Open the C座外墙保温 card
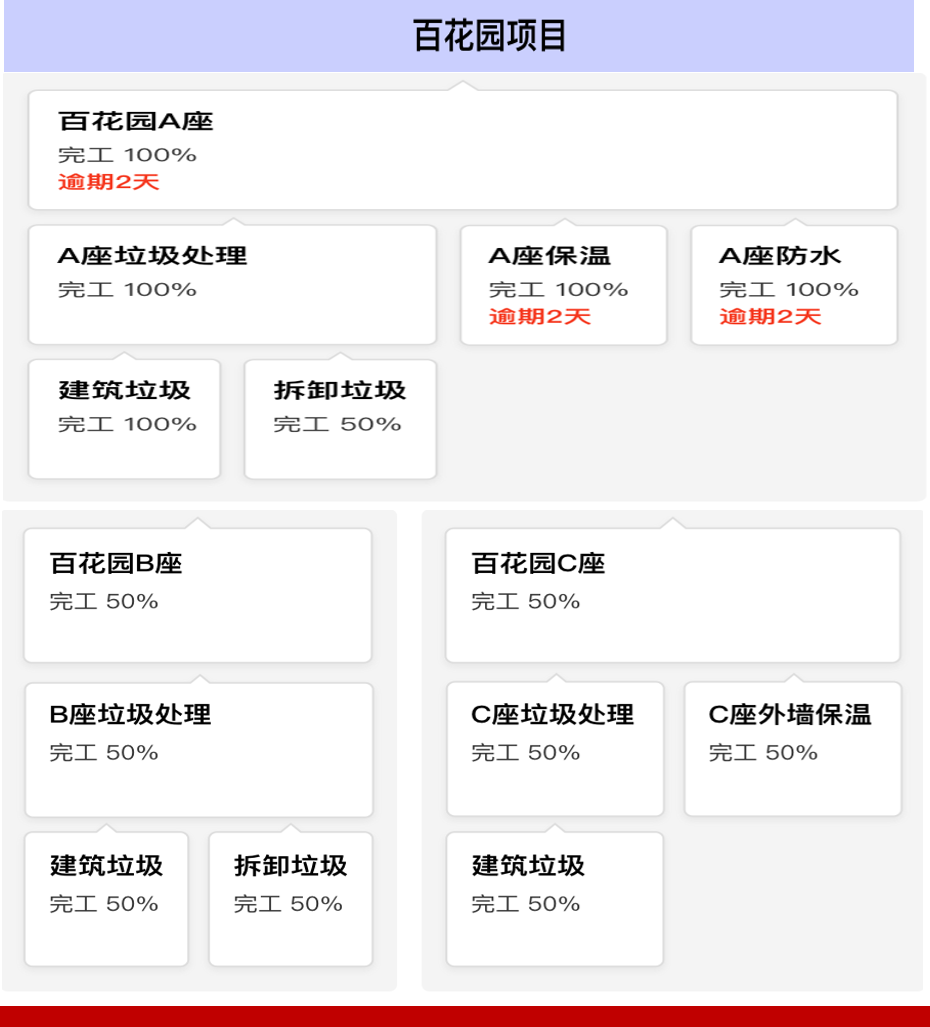The height and width of the screenshot is (1027, 930). pyautogui.click(x=792, y=750)
